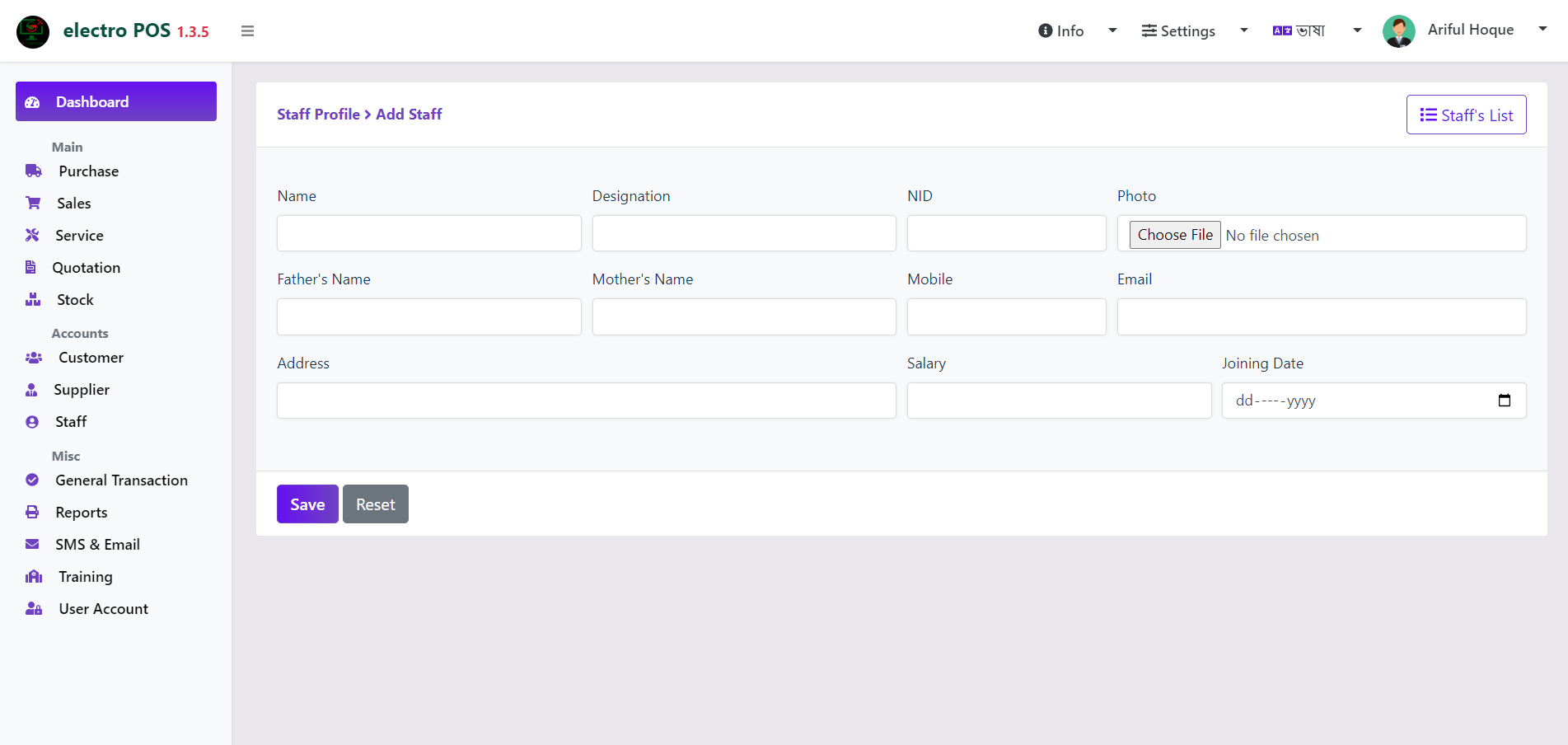The width and height of the screenshot is (1568, 745).
Task: Click the Reports printer icon
Action: click(x=32, y=512)
